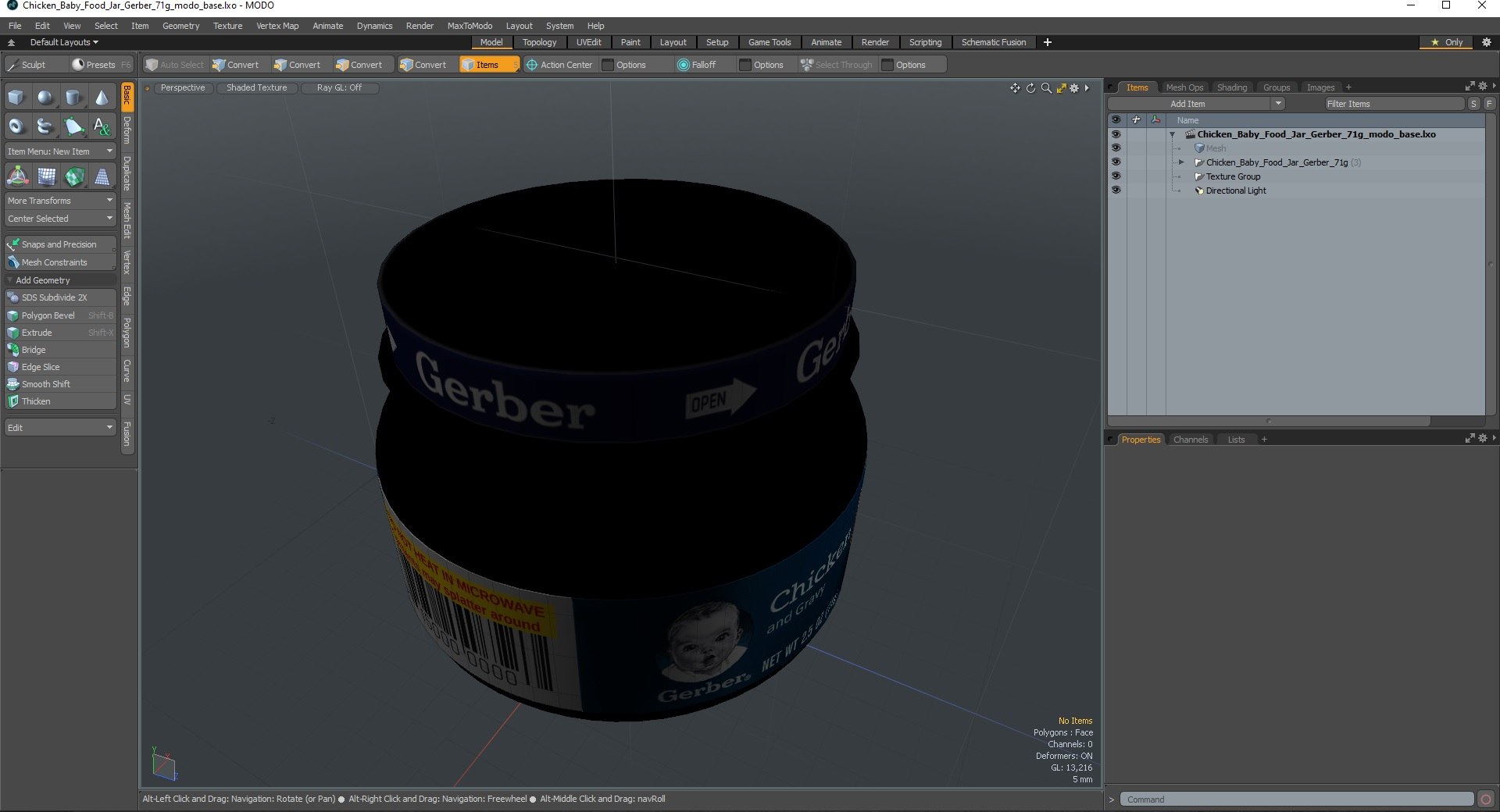Click the viewport rotate icon
Image resolution: width=1500 pixels, height=812 pixels.
[x=1030, y=88]
